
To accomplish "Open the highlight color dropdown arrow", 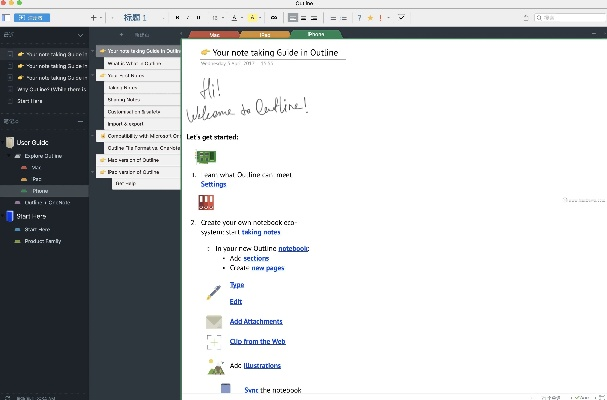I will click(x=260, y=18).
